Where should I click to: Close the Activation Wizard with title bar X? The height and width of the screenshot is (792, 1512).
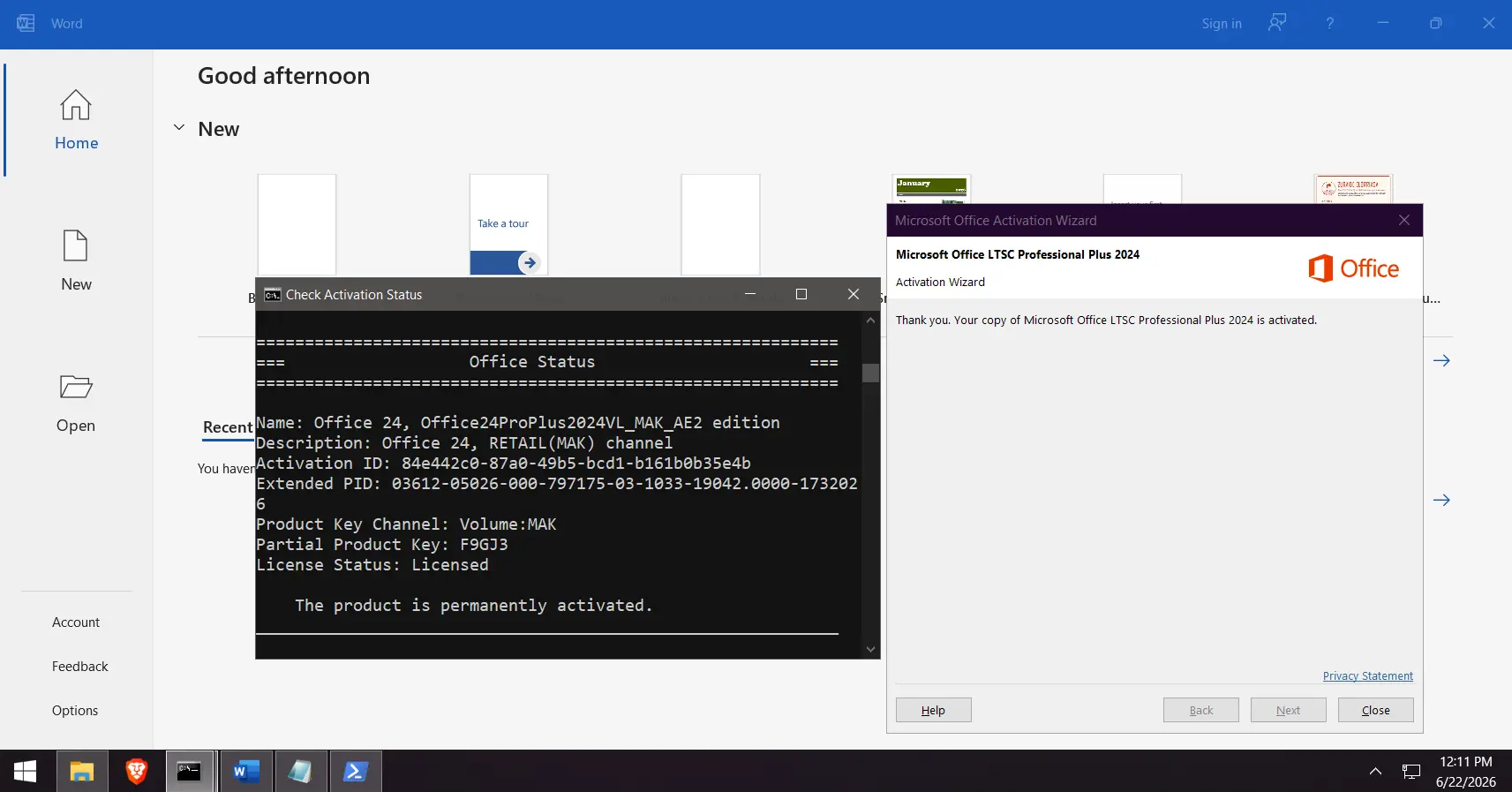1404,221
